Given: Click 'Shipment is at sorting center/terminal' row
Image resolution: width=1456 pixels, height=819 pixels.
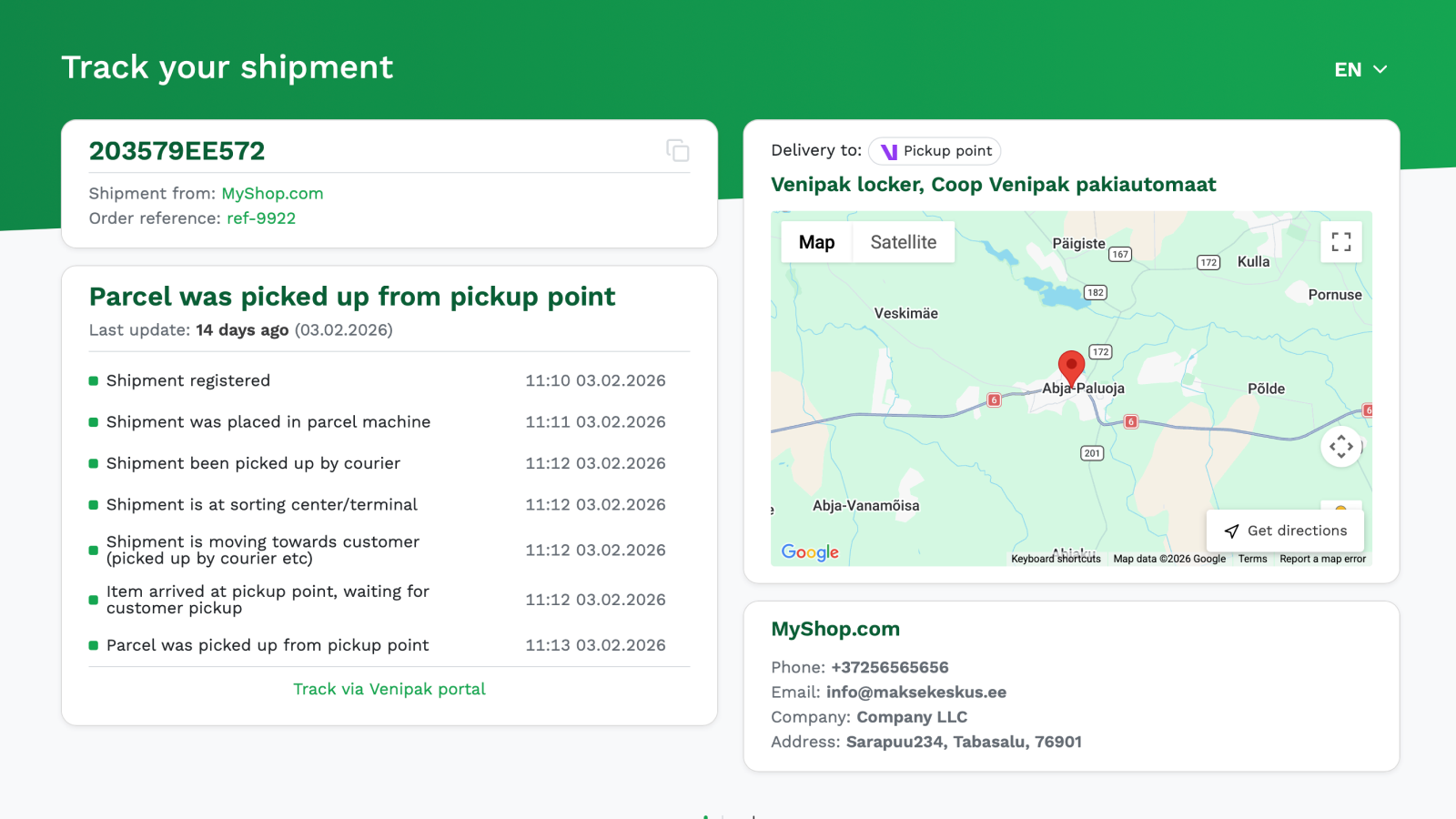Looking at the screenshot, I should coord(389,505).
